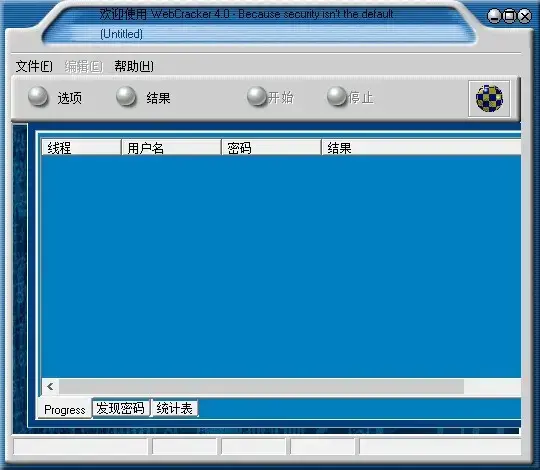The image size is (540, 470).
Task: Switch to the Progress tab
Action: click(x=65, y=410)
